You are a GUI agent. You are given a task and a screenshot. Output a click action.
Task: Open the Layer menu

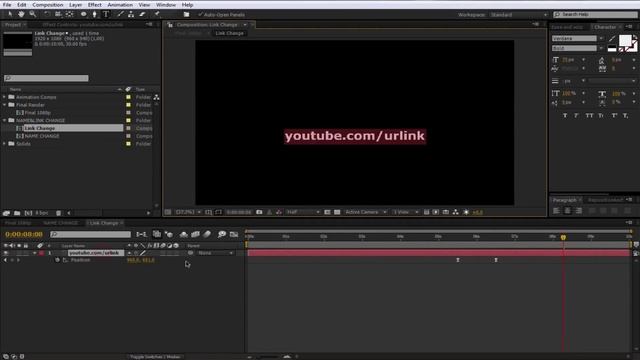pyautogui.click(x=76, y=5)
